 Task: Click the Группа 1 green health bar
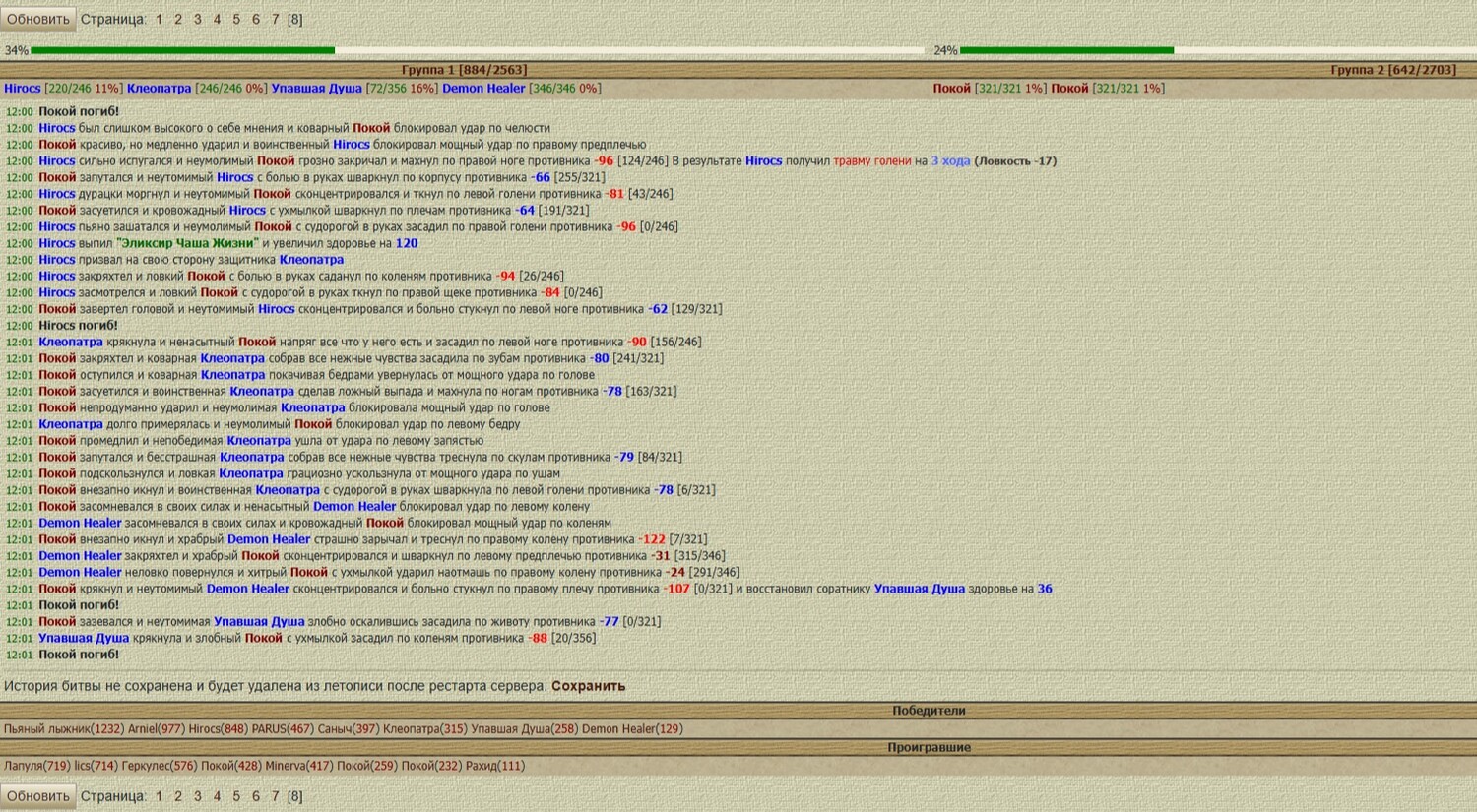click(x=183, y=50)
